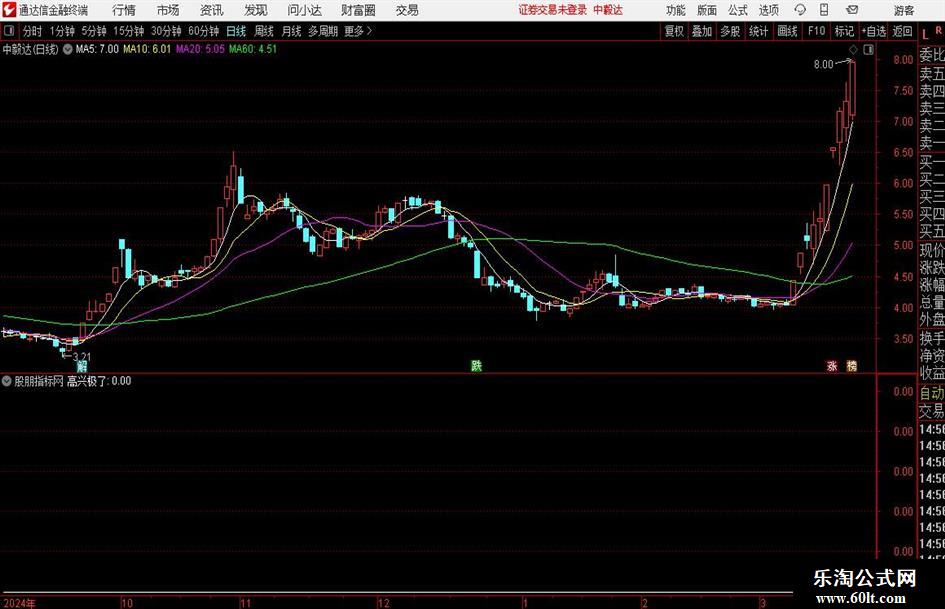Image resolution: width=945 pixels, height=609 pixels.
Task: Click the R tab in right sidebar
Action: click(x=938, y=30)
